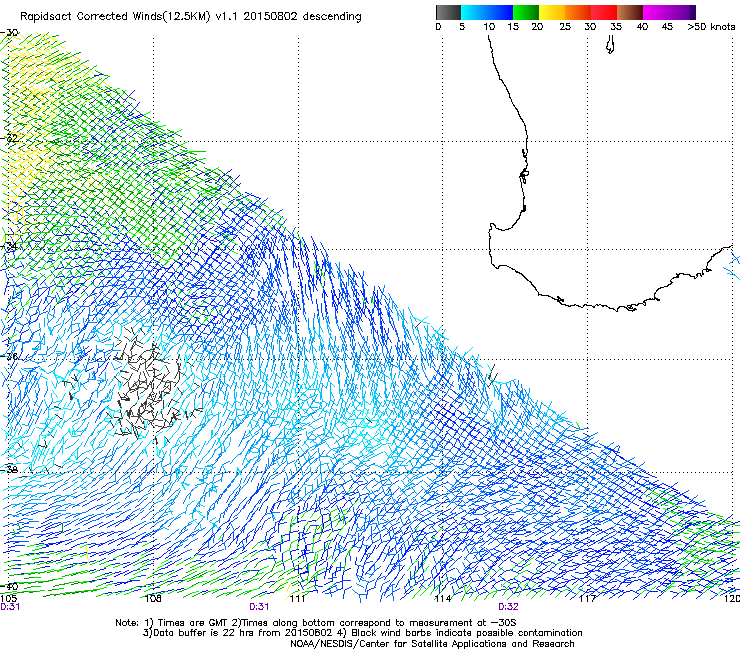Click the "D:32" purple time label

tap(508, 607)
